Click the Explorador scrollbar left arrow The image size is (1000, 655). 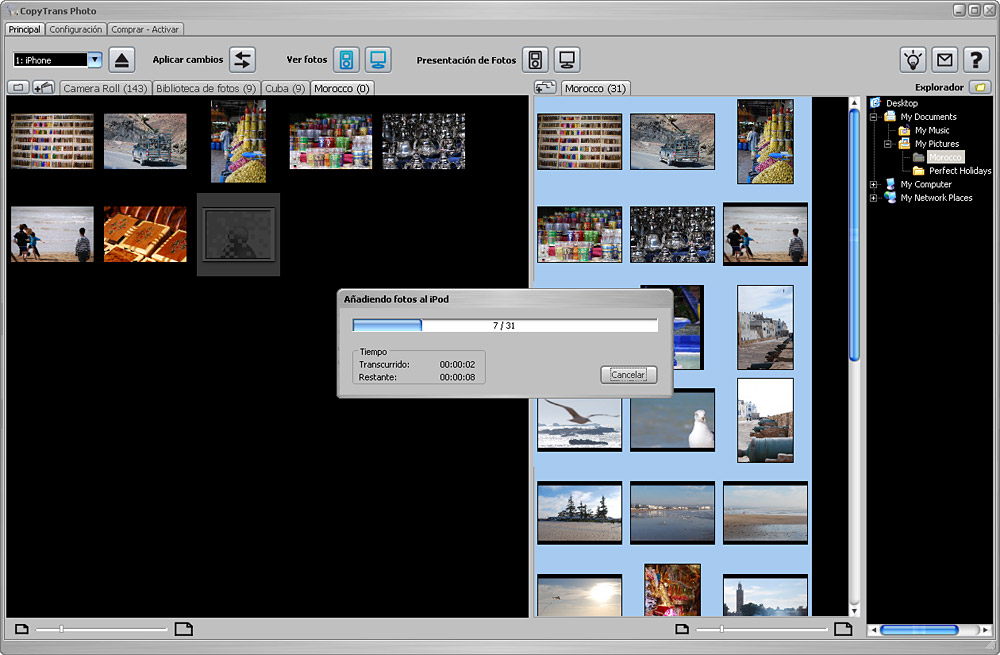(x=873, y=629)
